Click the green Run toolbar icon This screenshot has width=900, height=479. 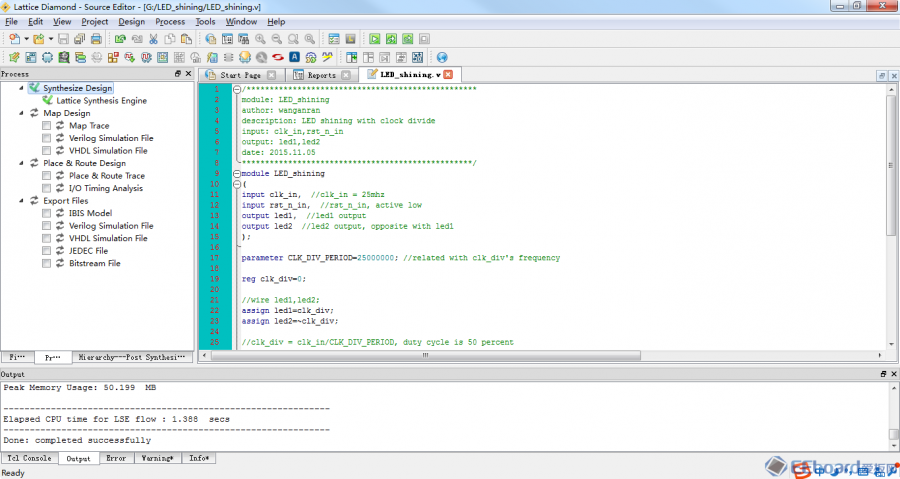[375, 39]
